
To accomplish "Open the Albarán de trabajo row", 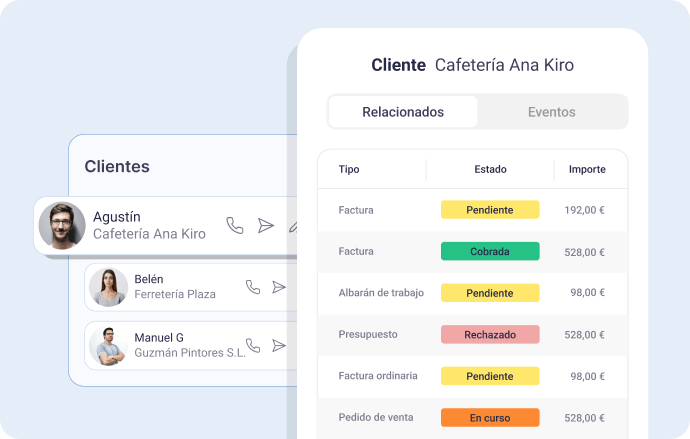I will 382,293.
